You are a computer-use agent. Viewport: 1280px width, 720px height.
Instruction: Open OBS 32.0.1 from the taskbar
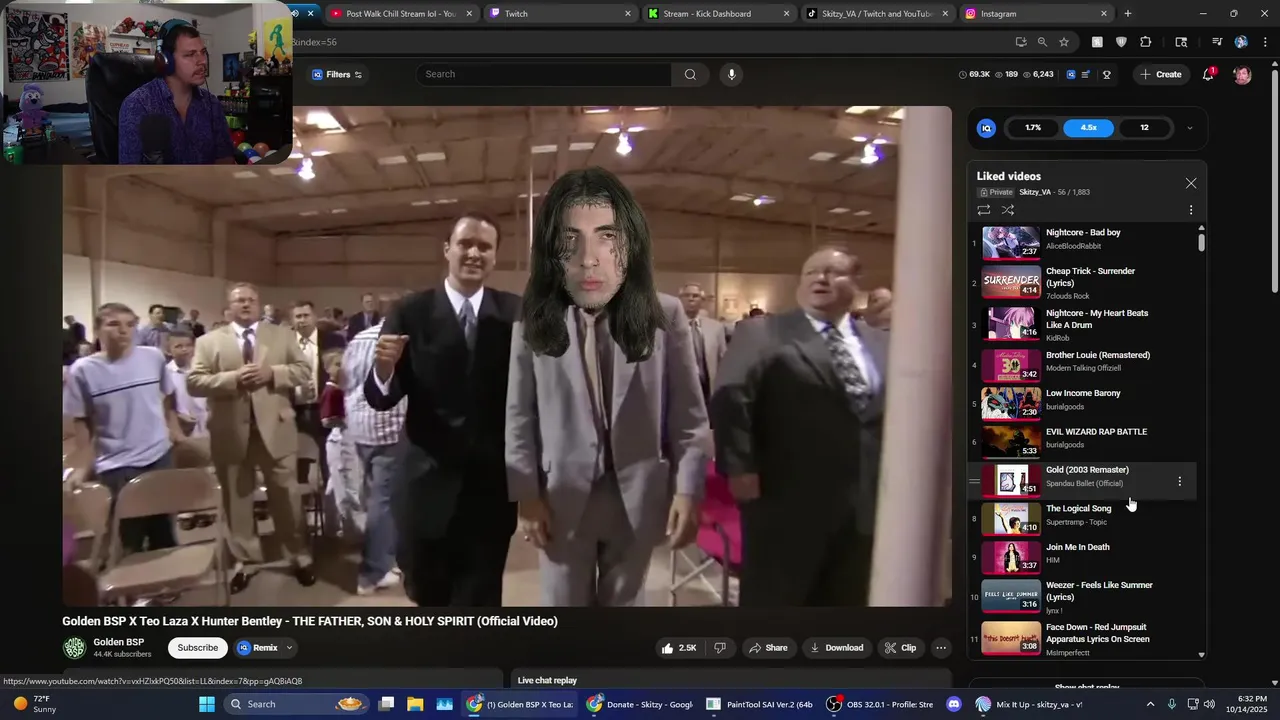pyautogui.click(x=880, y=704)
